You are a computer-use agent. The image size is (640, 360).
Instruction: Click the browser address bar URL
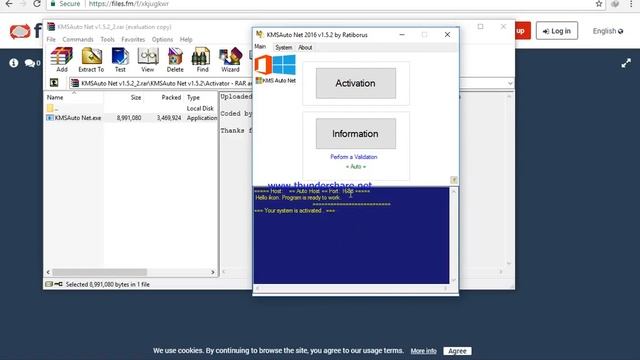[x=129, y=4]
